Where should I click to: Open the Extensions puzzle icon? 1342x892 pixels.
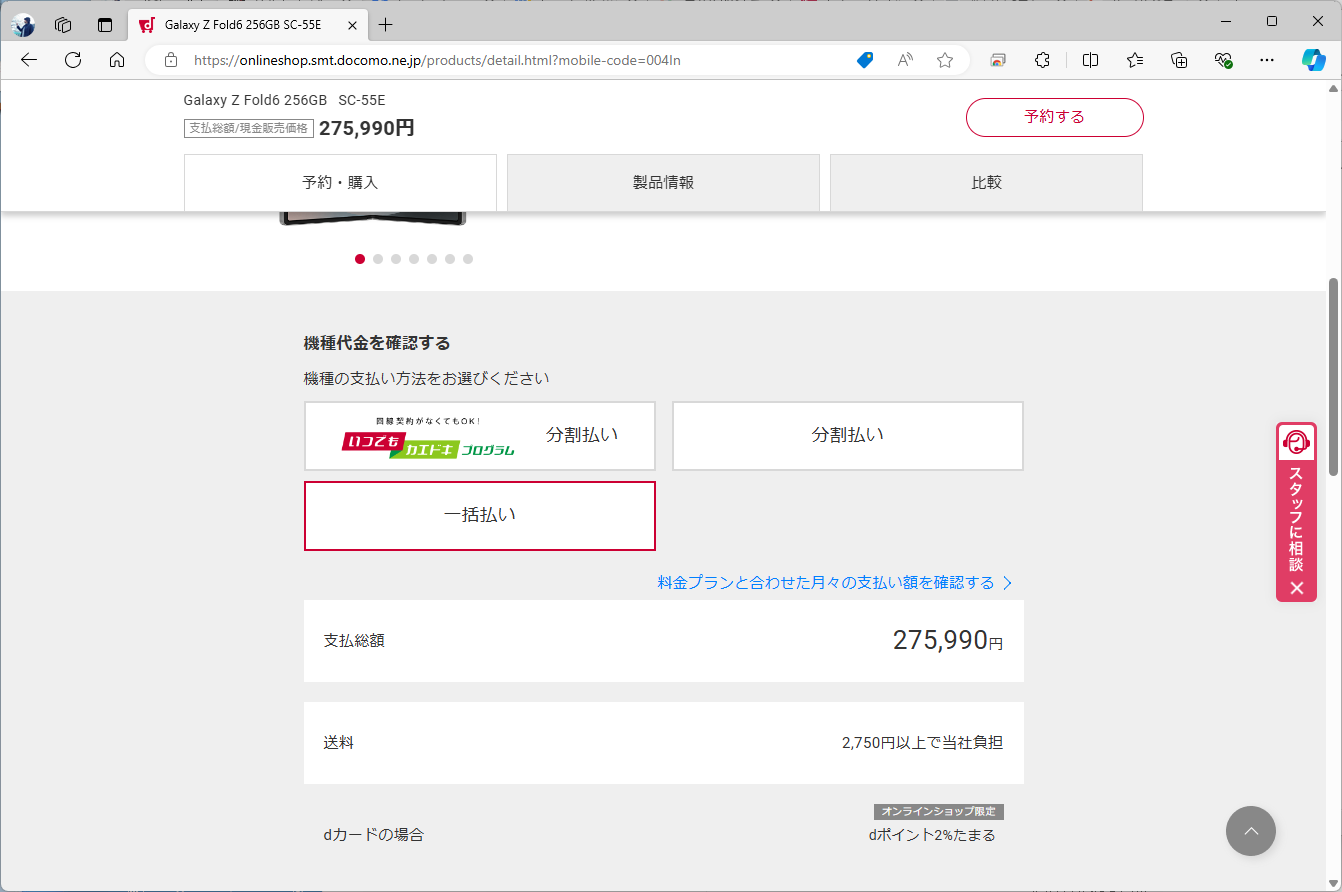[x=1042, y=60]
